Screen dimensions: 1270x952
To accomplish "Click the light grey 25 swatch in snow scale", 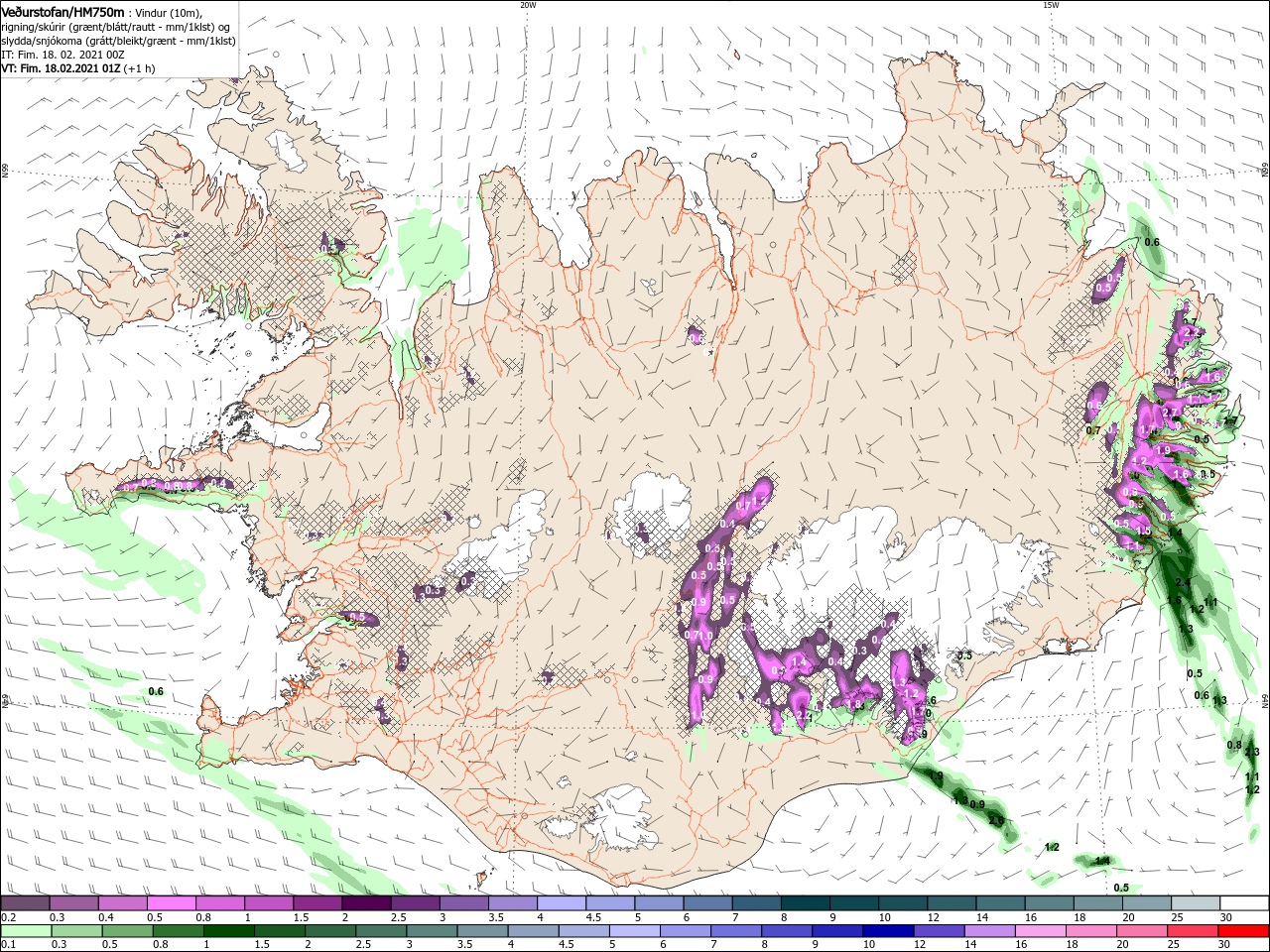I will click(1195, 903).
